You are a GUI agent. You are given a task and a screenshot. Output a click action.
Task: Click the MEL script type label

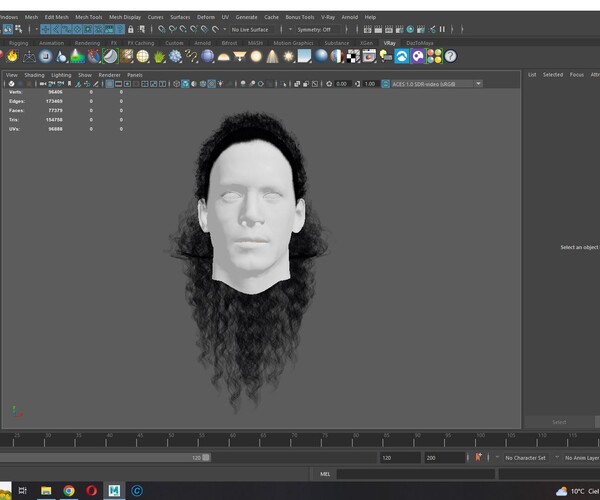[x=325, y=474]
